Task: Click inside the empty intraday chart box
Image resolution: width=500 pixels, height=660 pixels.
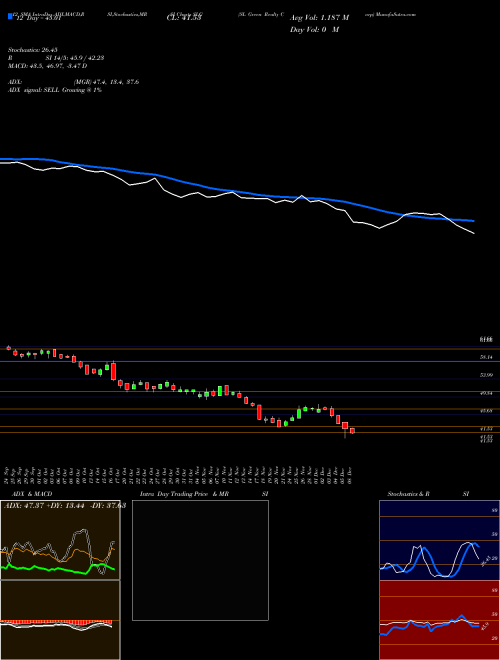Action: pos(200,560)
